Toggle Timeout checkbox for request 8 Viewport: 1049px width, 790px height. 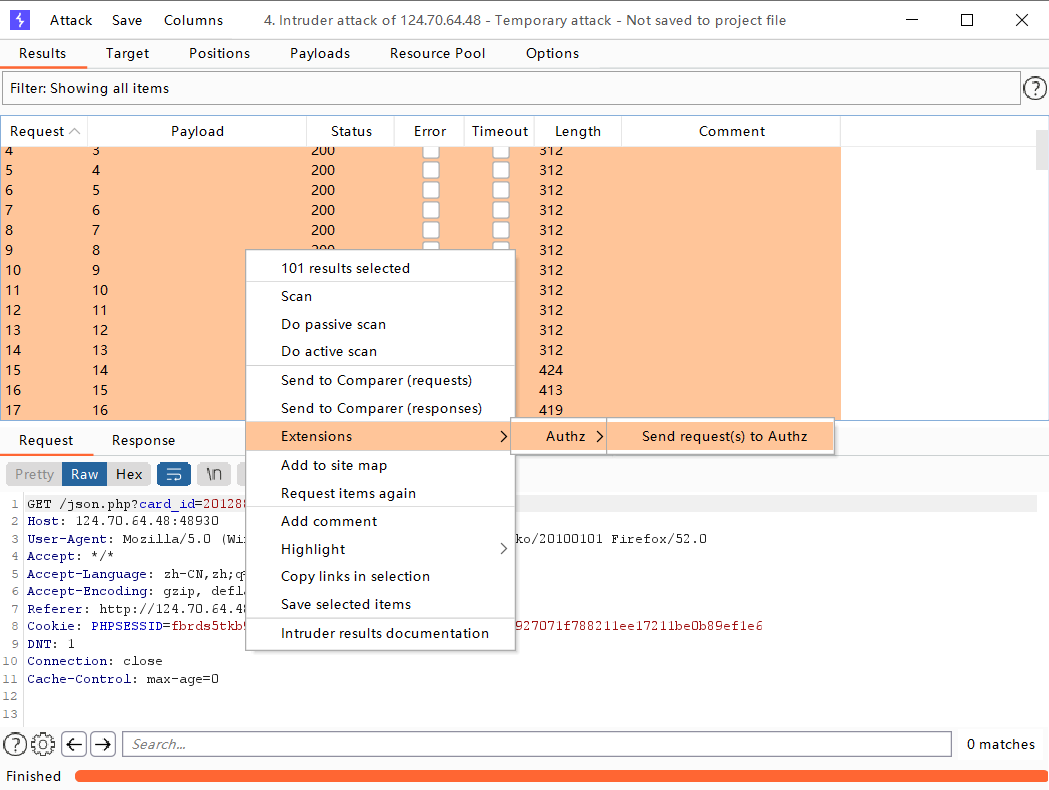(x=500, y=230)
